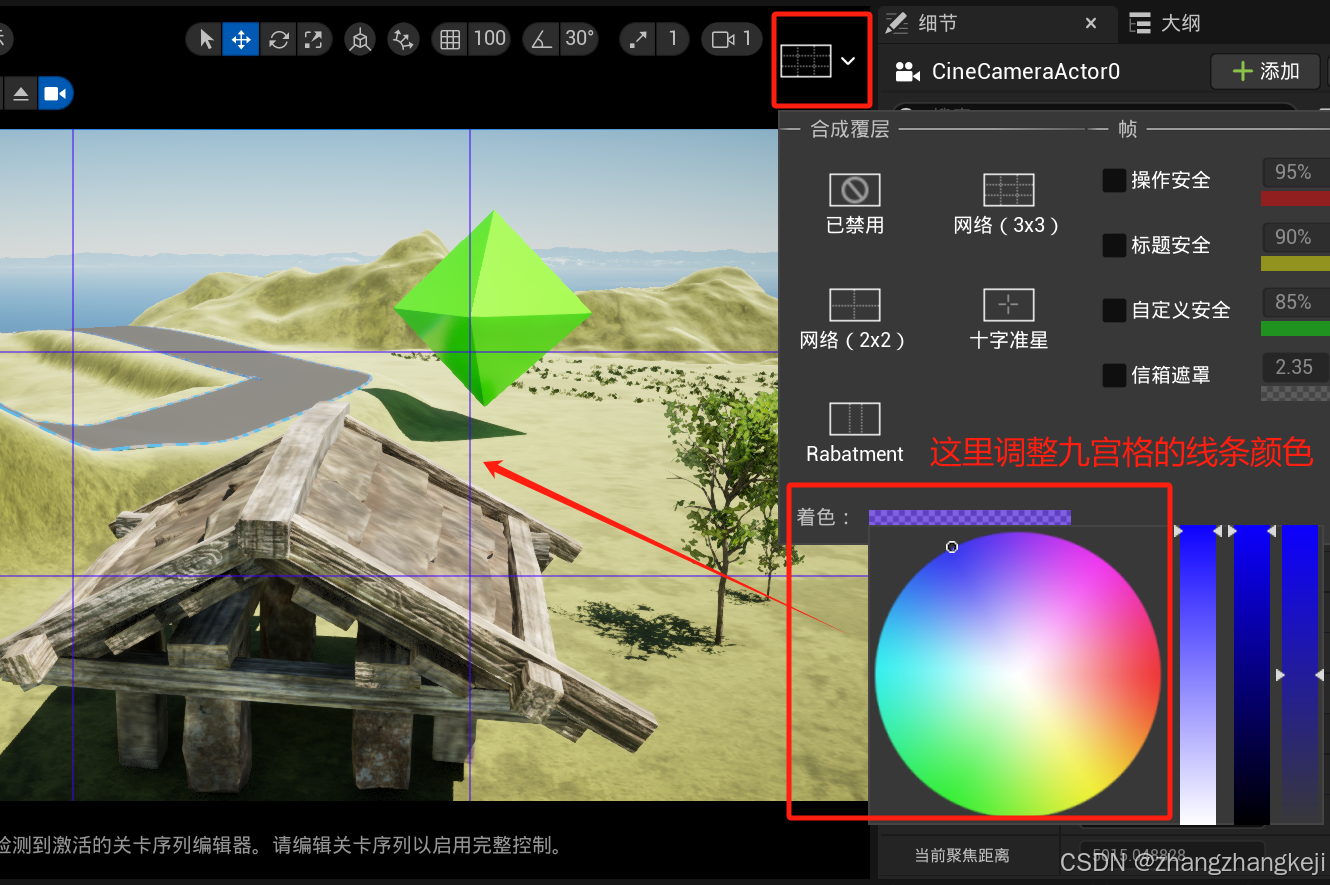Open the composition overlay dropdown arrow
Screen dimensions: 1330x885
[848, 60]
